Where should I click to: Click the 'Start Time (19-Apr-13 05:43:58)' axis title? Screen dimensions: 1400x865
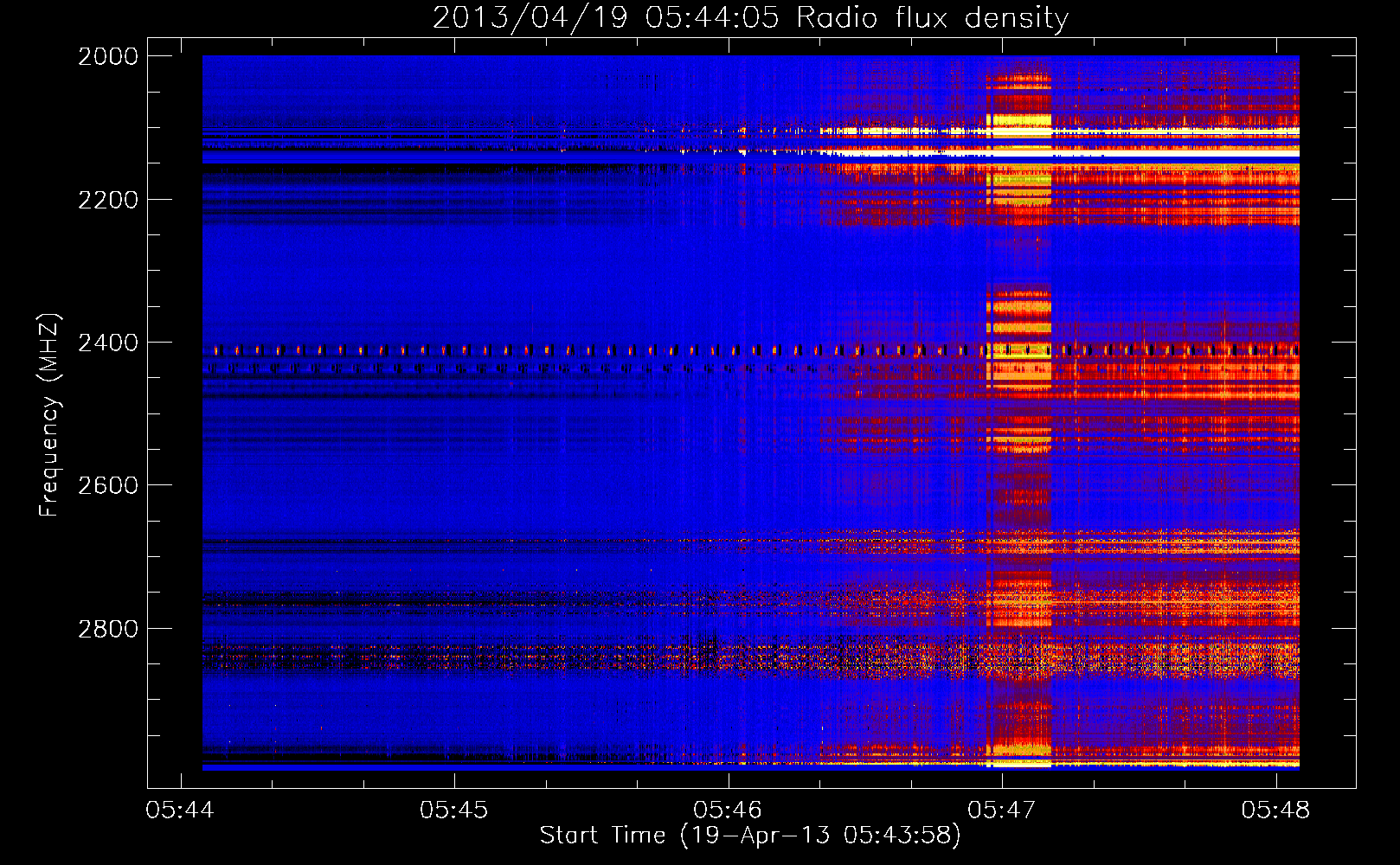750,836
